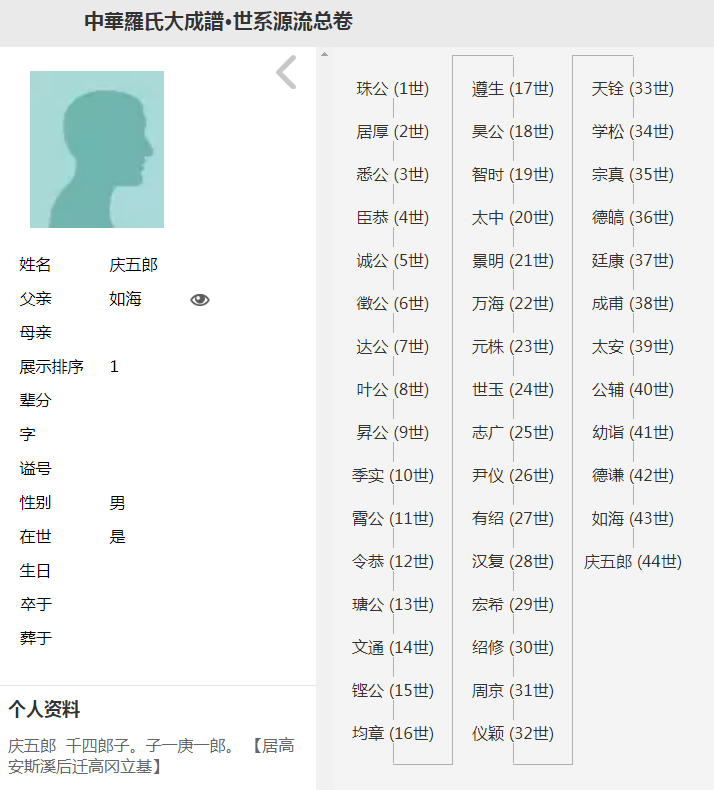Click the 个人资料 section heading
The width and height of the screenshot is (714, 790).
point(44,709)
